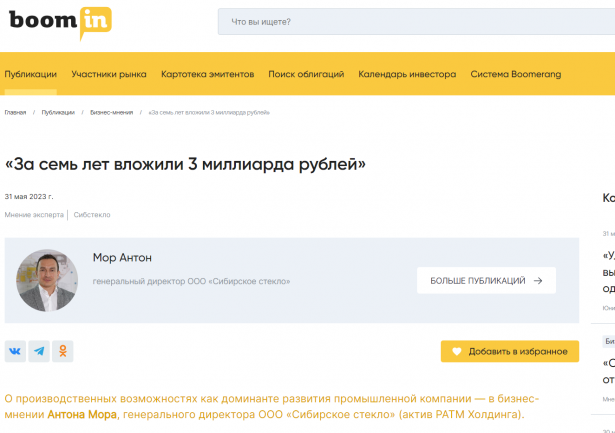Click the Сибстекло tag
The height and width of the screenshot is (433, 615).
click(x=92, y=215)
